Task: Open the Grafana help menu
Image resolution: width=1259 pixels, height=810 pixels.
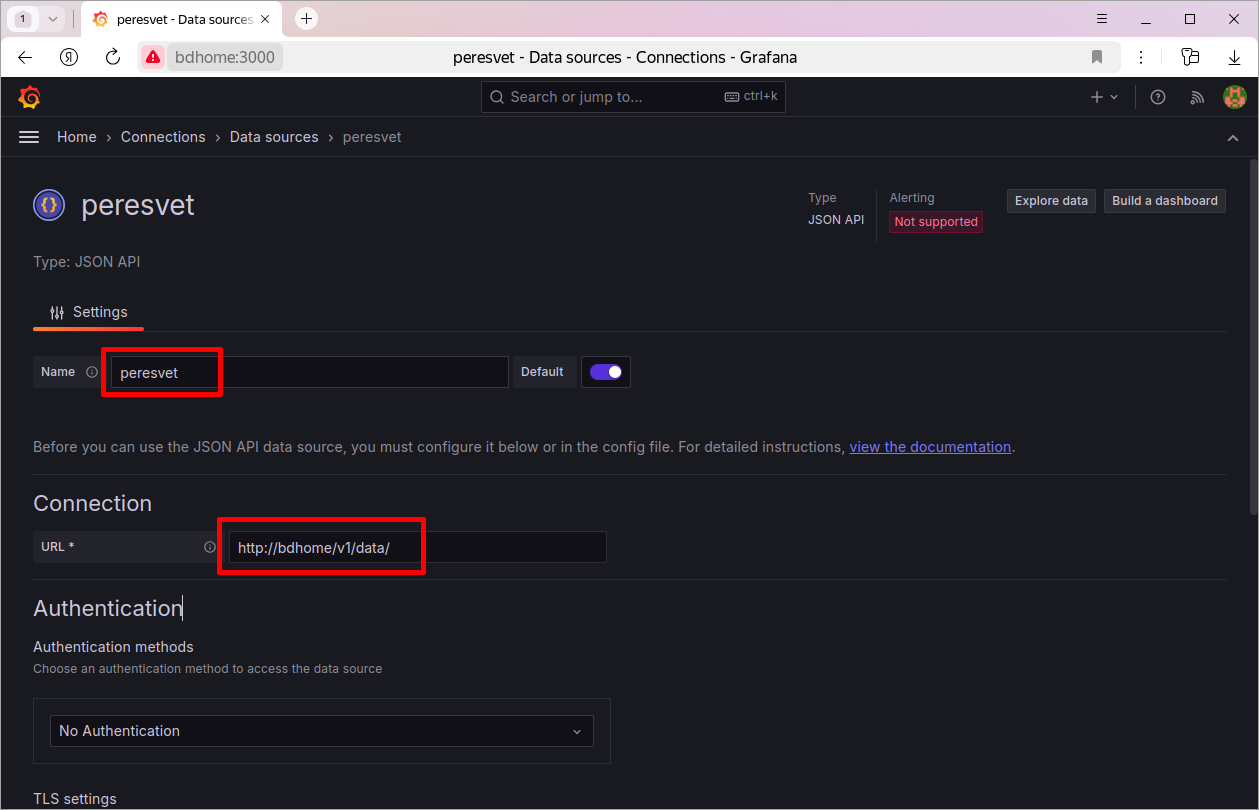Action: 1158,97
